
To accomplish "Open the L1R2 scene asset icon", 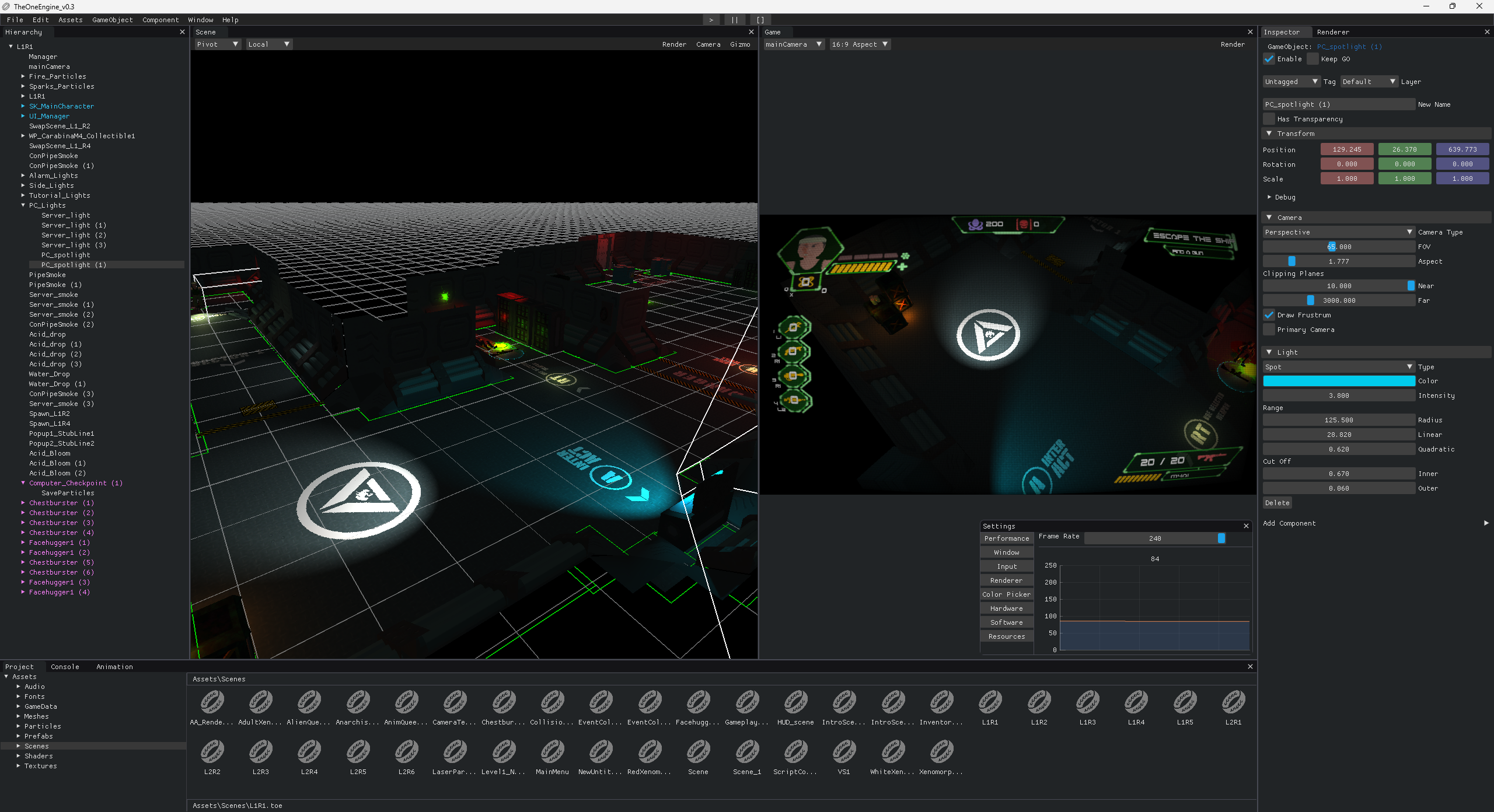I will pos(1039,702).
